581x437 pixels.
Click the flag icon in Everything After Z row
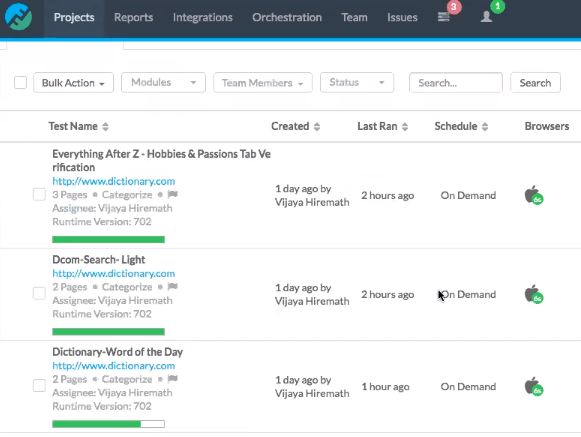click(x=173, y=194)
